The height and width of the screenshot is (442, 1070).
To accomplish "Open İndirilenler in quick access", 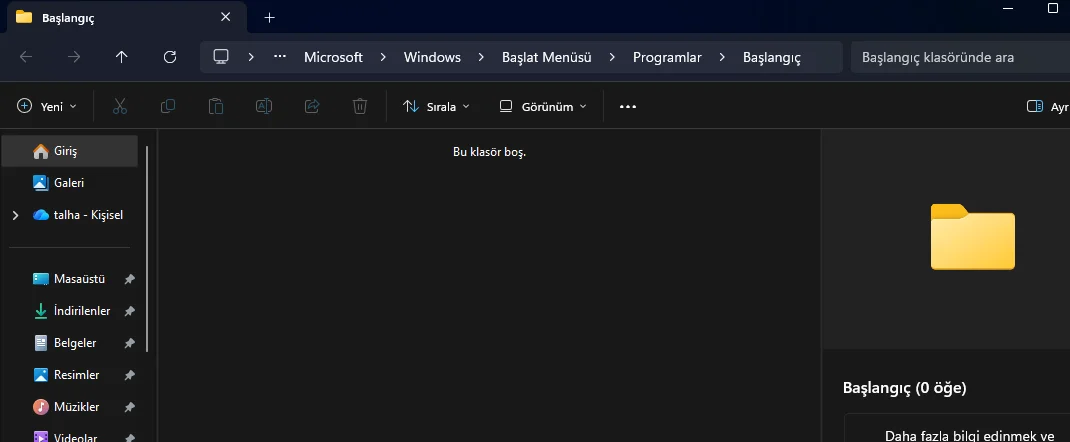I will pyautogui.click(x=70, y=311).
